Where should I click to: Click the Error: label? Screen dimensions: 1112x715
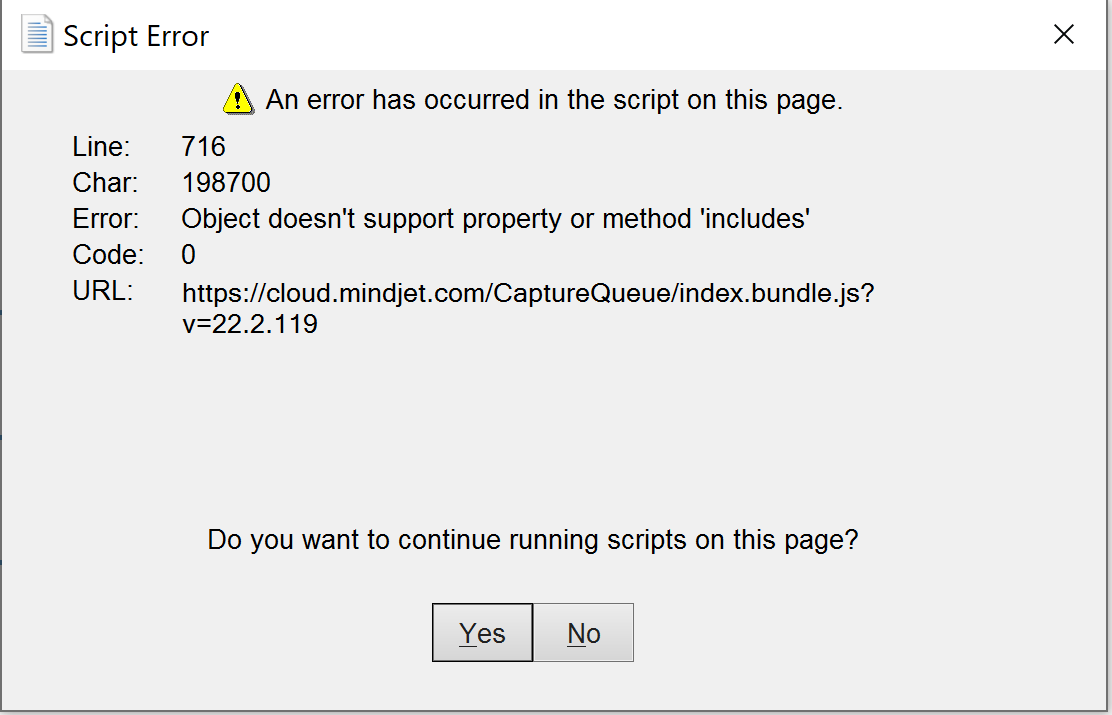pyautogui.click(x=106, y=218)
